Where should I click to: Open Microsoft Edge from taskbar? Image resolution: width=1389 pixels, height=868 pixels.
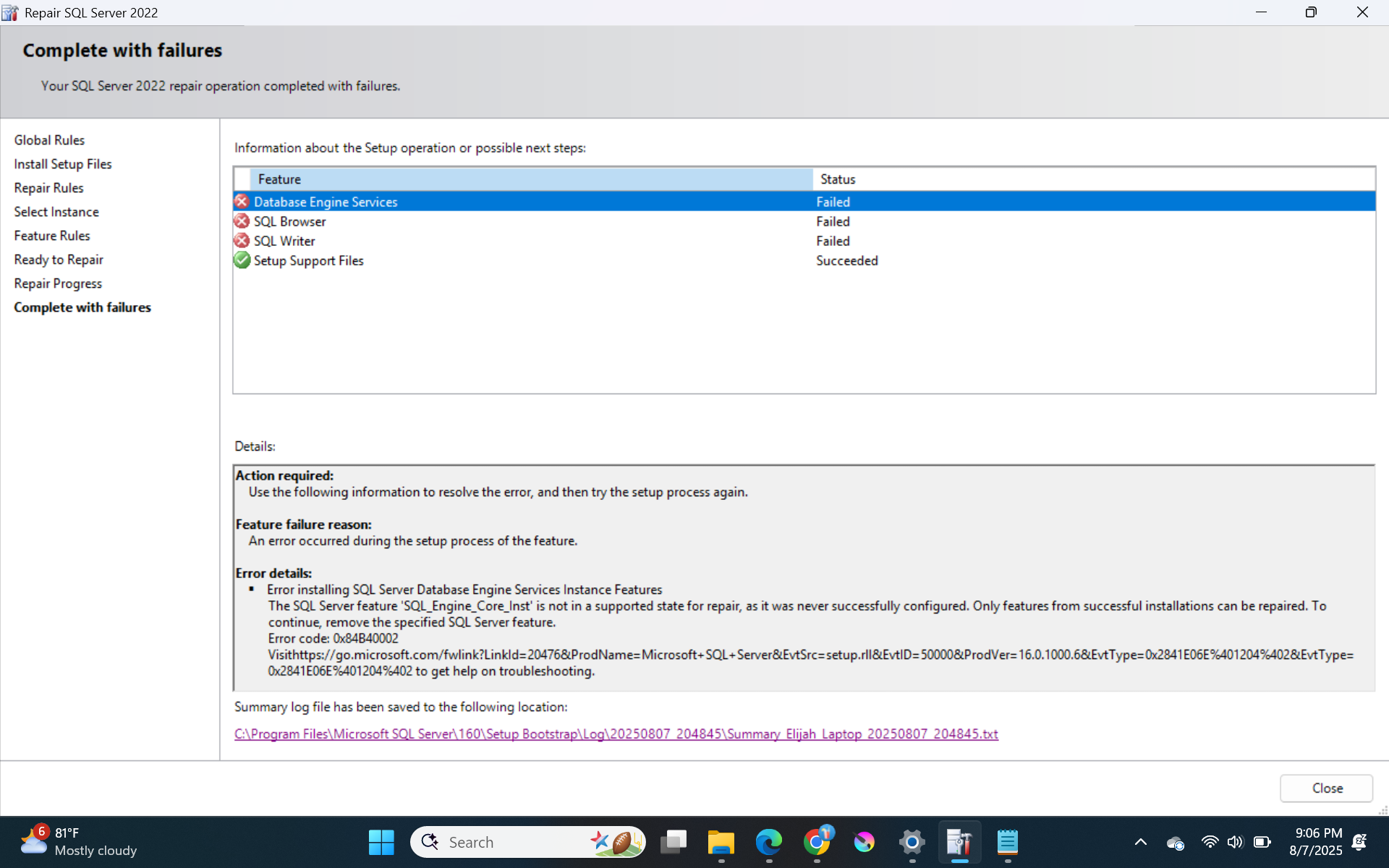click(769, 842)
